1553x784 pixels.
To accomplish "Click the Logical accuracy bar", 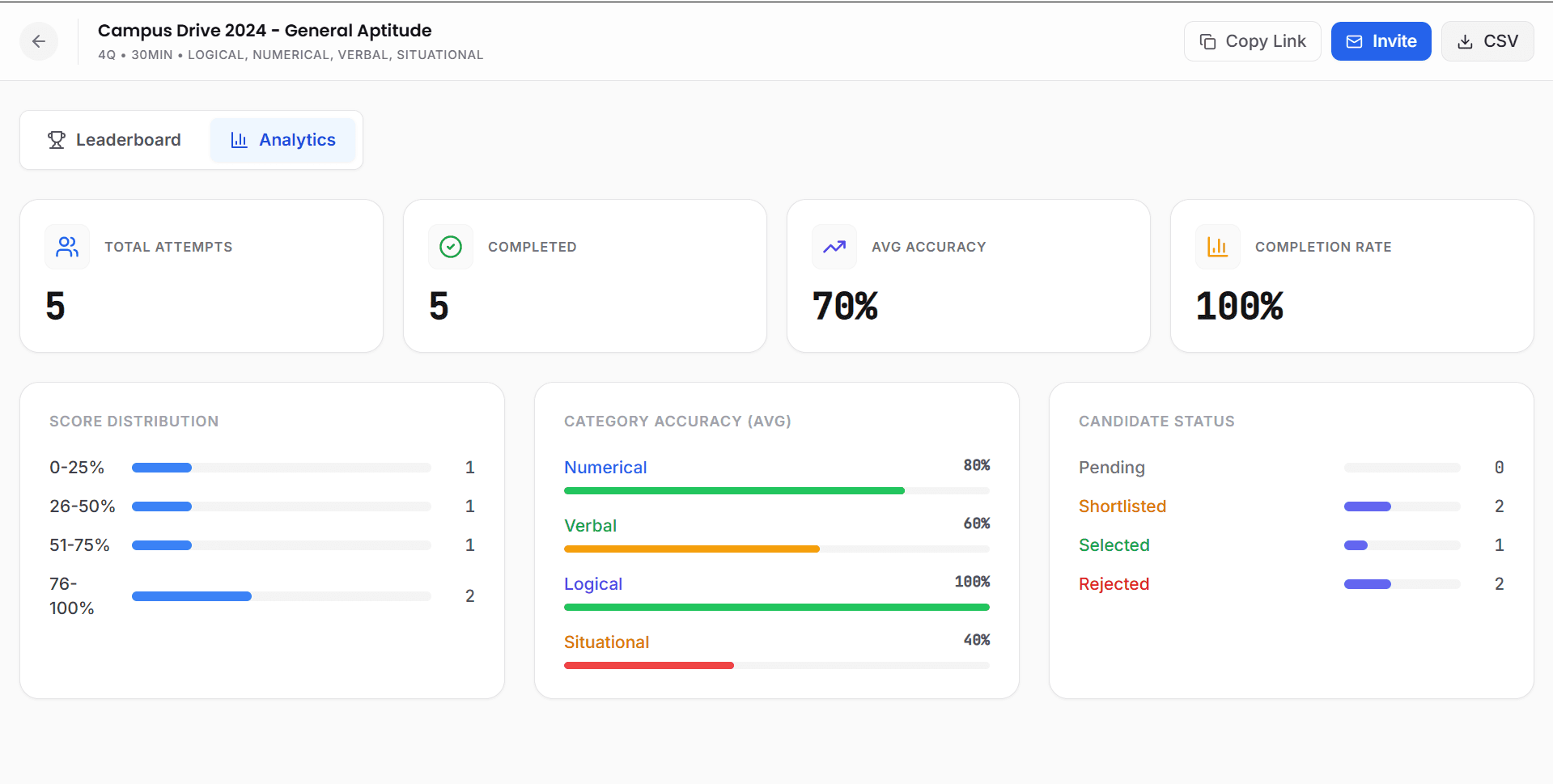I will click(776, 607).
